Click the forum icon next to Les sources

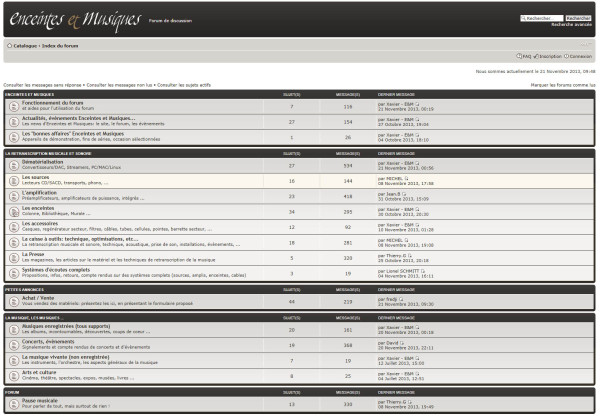[13, 180]
